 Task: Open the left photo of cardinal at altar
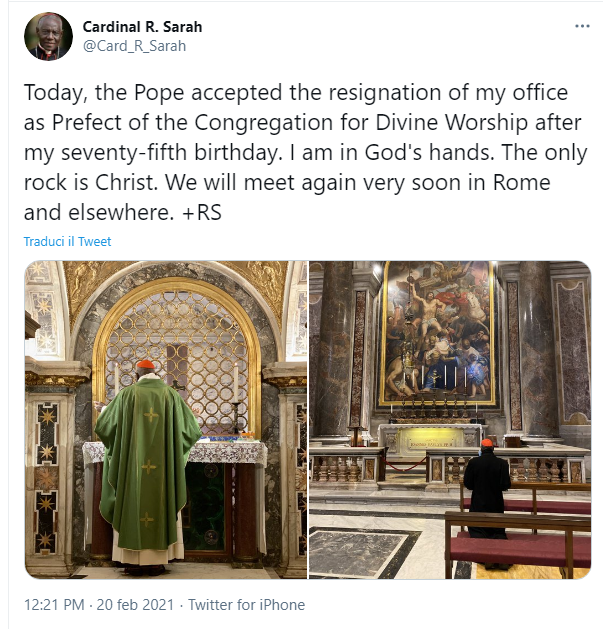click(166, 420)
